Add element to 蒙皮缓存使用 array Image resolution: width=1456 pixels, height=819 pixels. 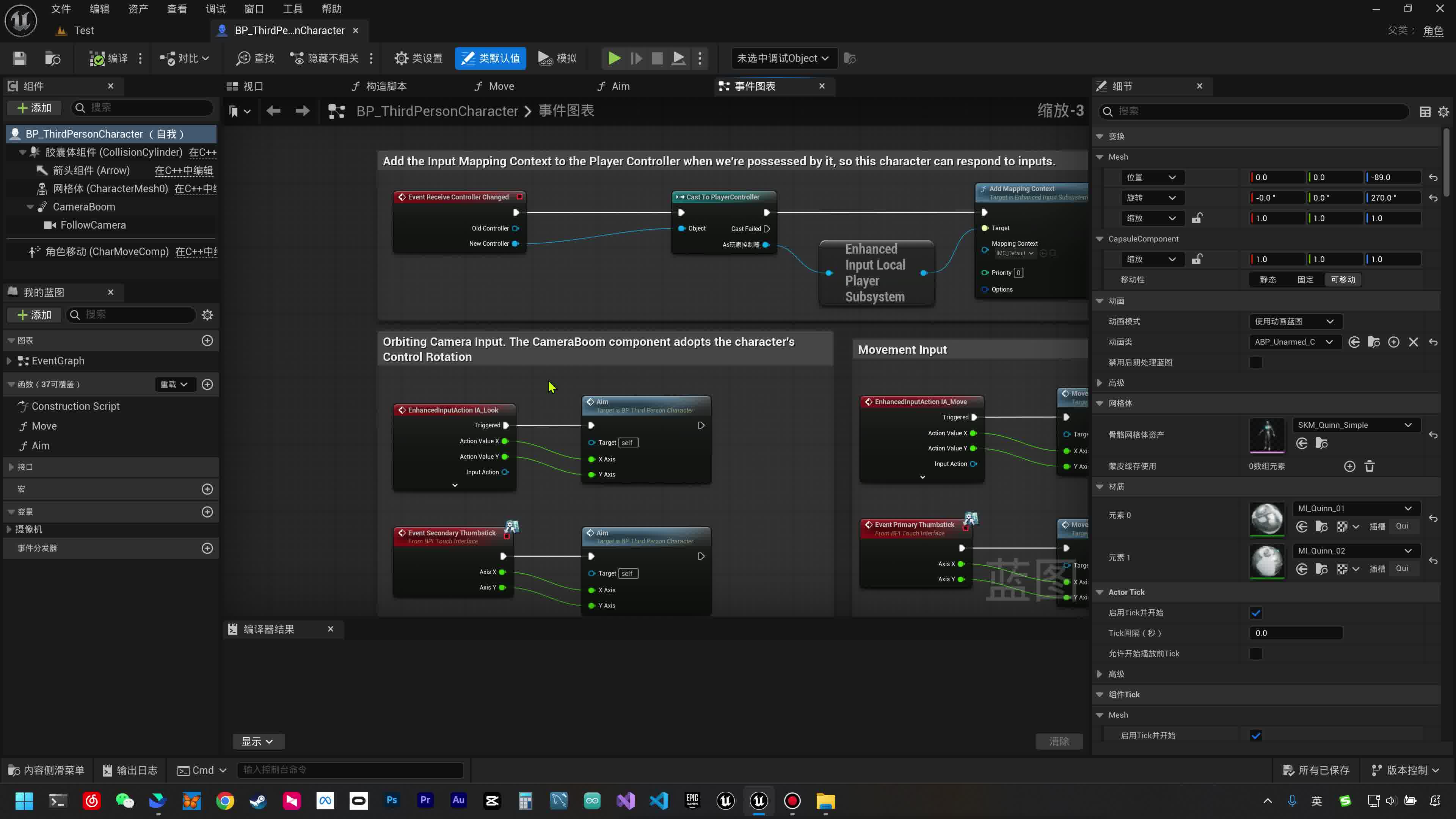tap(1350, 466)
